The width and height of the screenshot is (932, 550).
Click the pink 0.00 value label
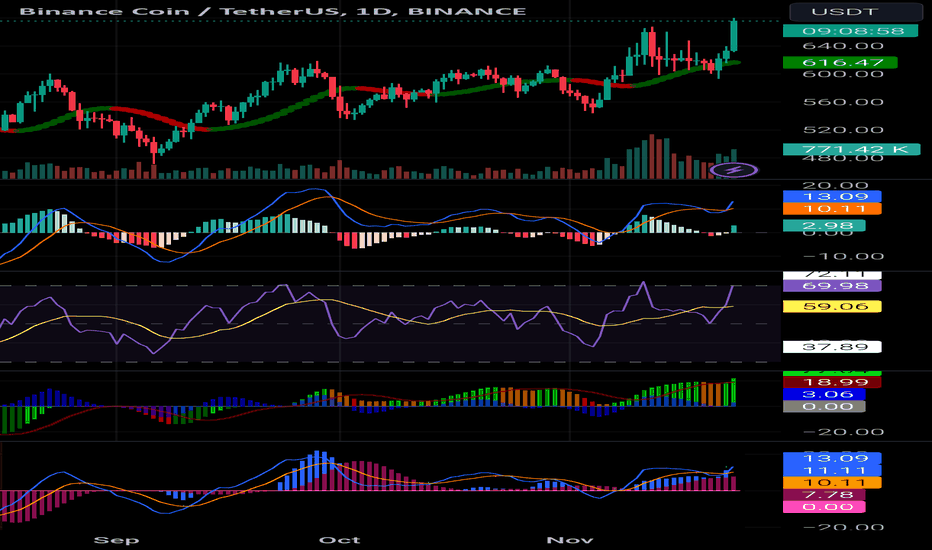pos(824,507)
